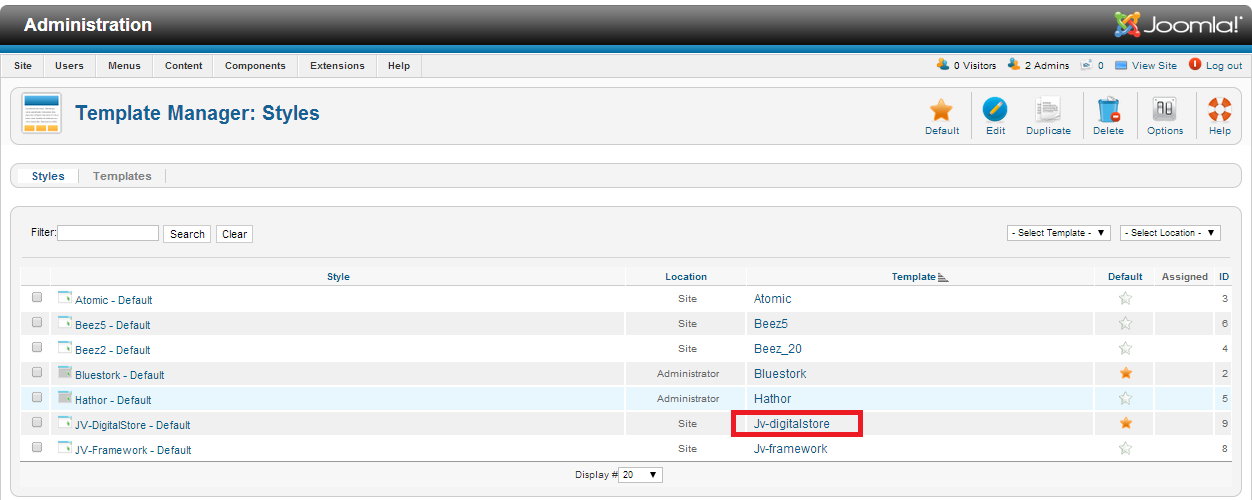Check the JV-Framework - Default checkbox
The image size is (1252, 500).
(x=37, y=447)
